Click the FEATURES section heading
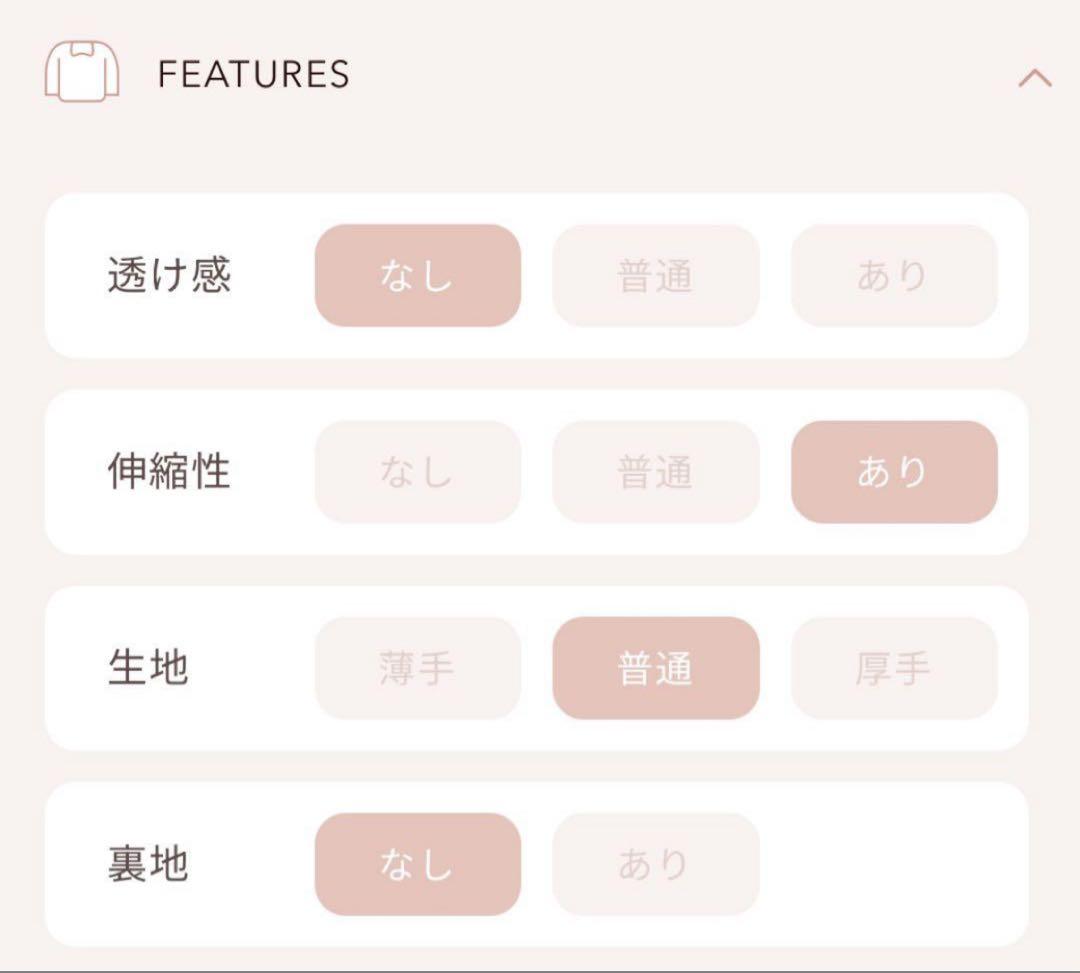 (254, 75)
